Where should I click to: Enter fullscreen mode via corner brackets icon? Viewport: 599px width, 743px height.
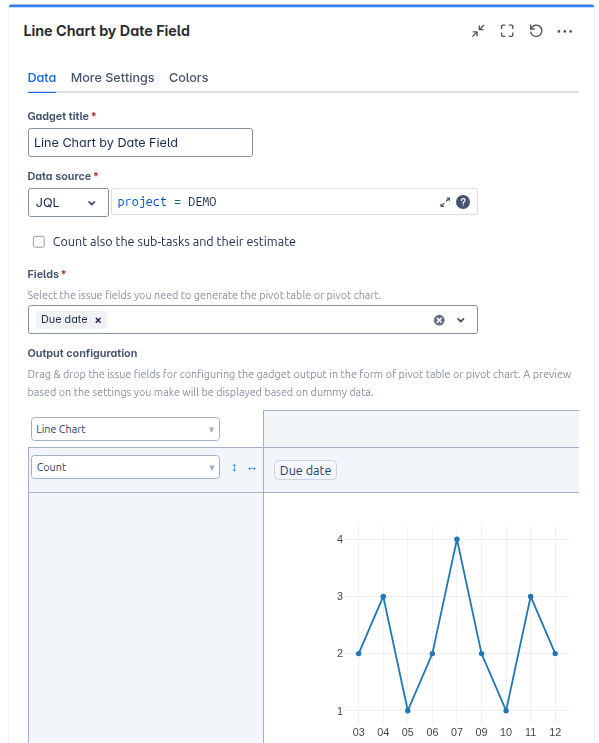[507, 31]
